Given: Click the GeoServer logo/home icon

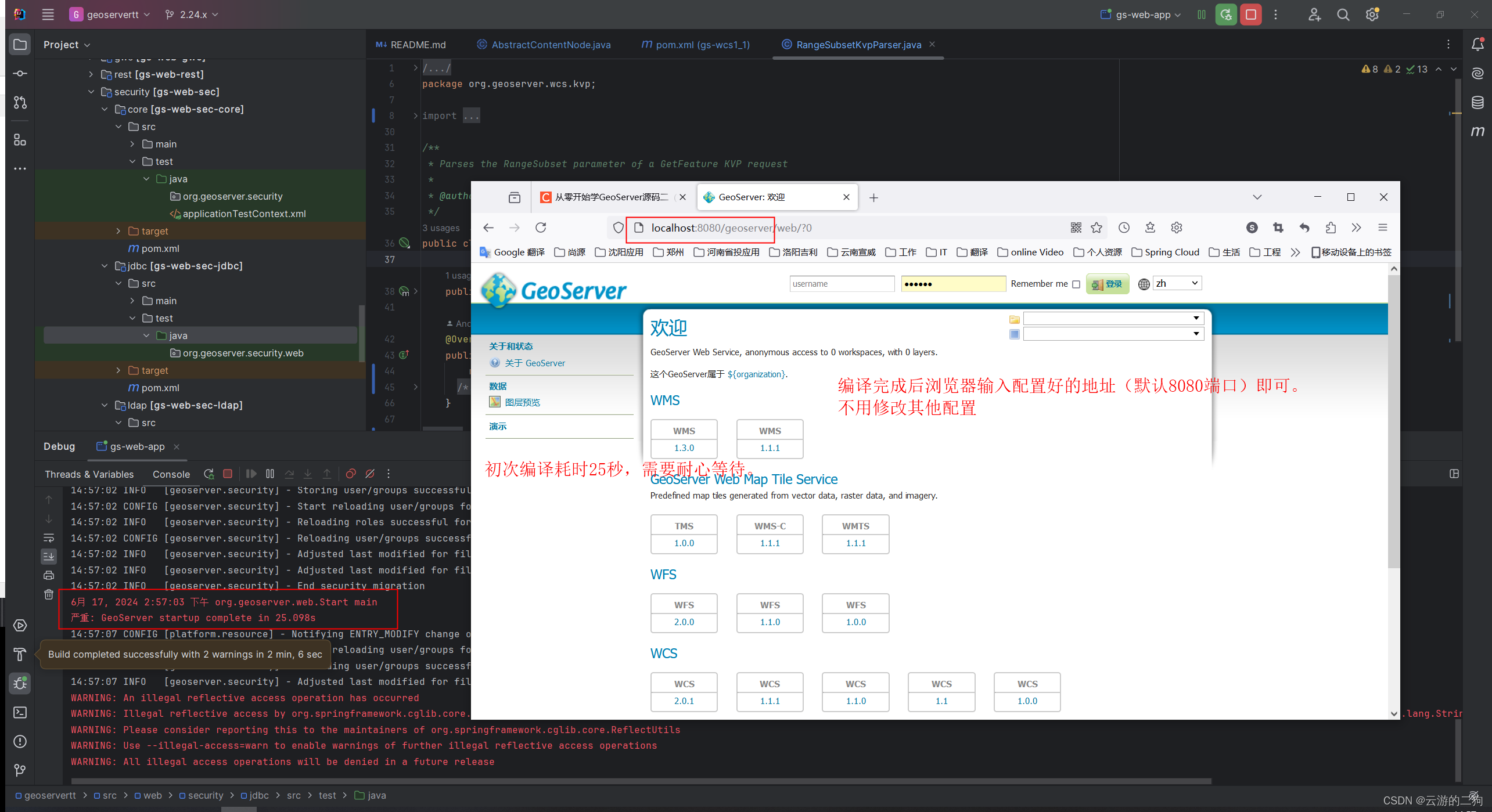Looking at the screenshot, I should [553, 290].
